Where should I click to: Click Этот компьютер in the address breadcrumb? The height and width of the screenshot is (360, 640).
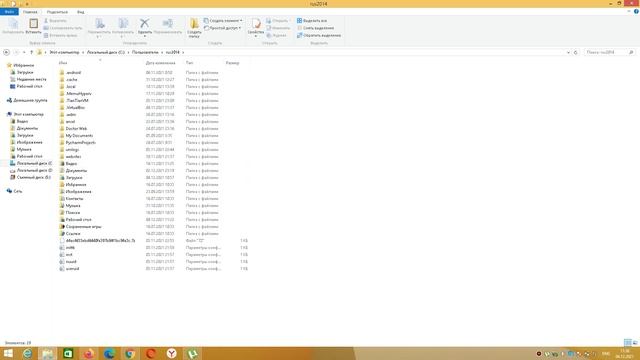[x=64, y=52]
